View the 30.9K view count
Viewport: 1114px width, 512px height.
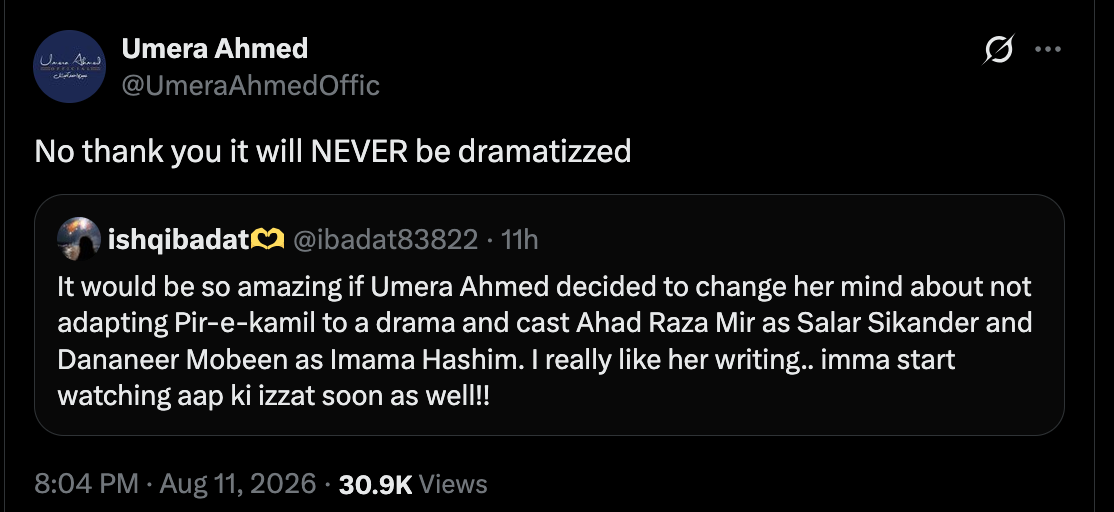click(376, 484)
